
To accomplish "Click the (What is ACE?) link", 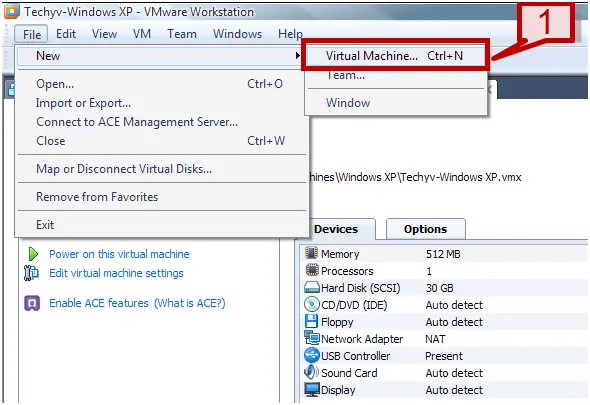I will (x=190, y=303).
